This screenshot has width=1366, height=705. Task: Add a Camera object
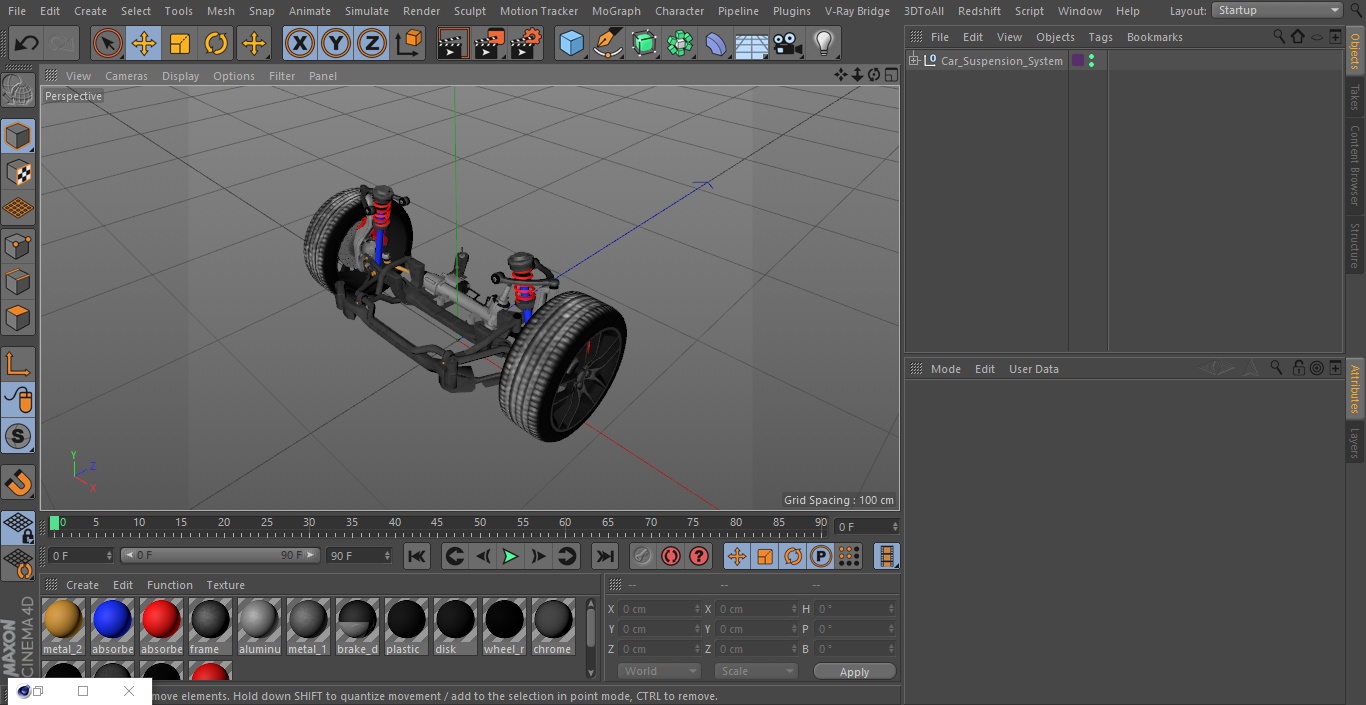point(788,43)
